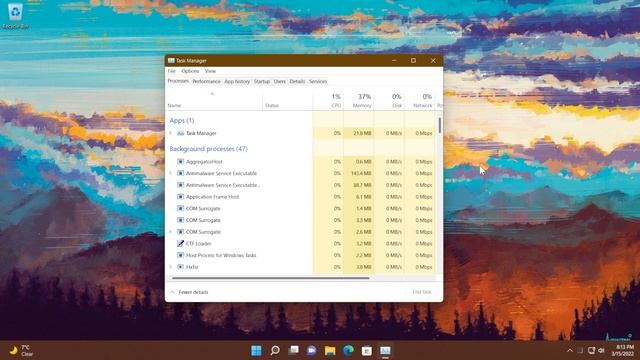Sort processes by the Name column
This screenshot has height=360, width=640.
tap(214, 101)
